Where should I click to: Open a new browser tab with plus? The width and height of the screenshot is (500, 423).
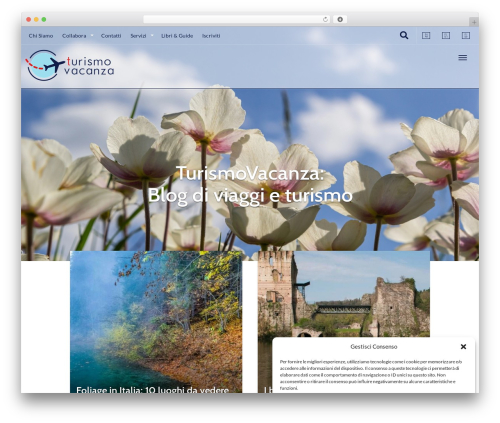(x=474, y=22)
